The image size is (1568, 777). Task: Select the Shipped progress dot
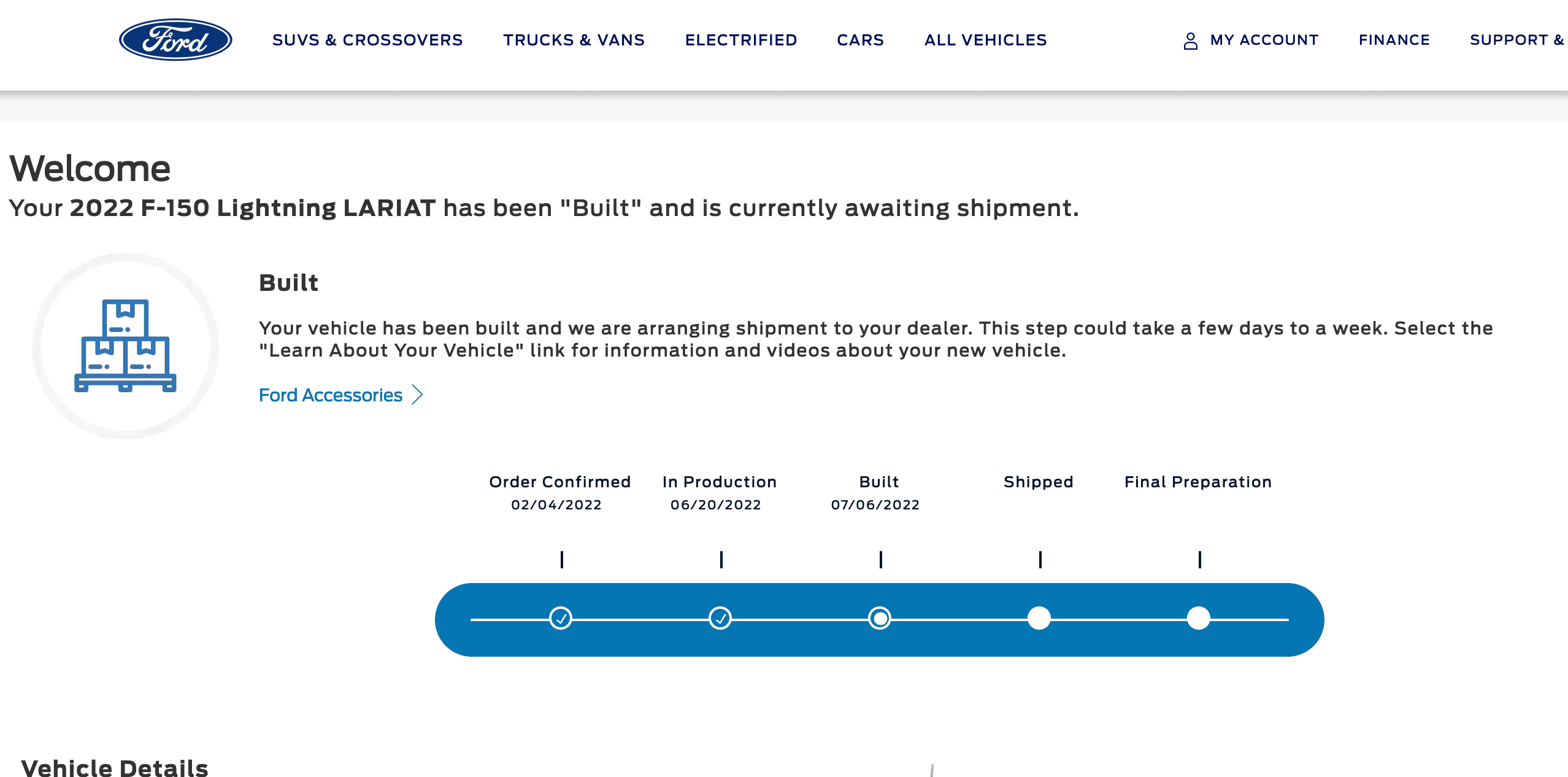coord(1039,618)
